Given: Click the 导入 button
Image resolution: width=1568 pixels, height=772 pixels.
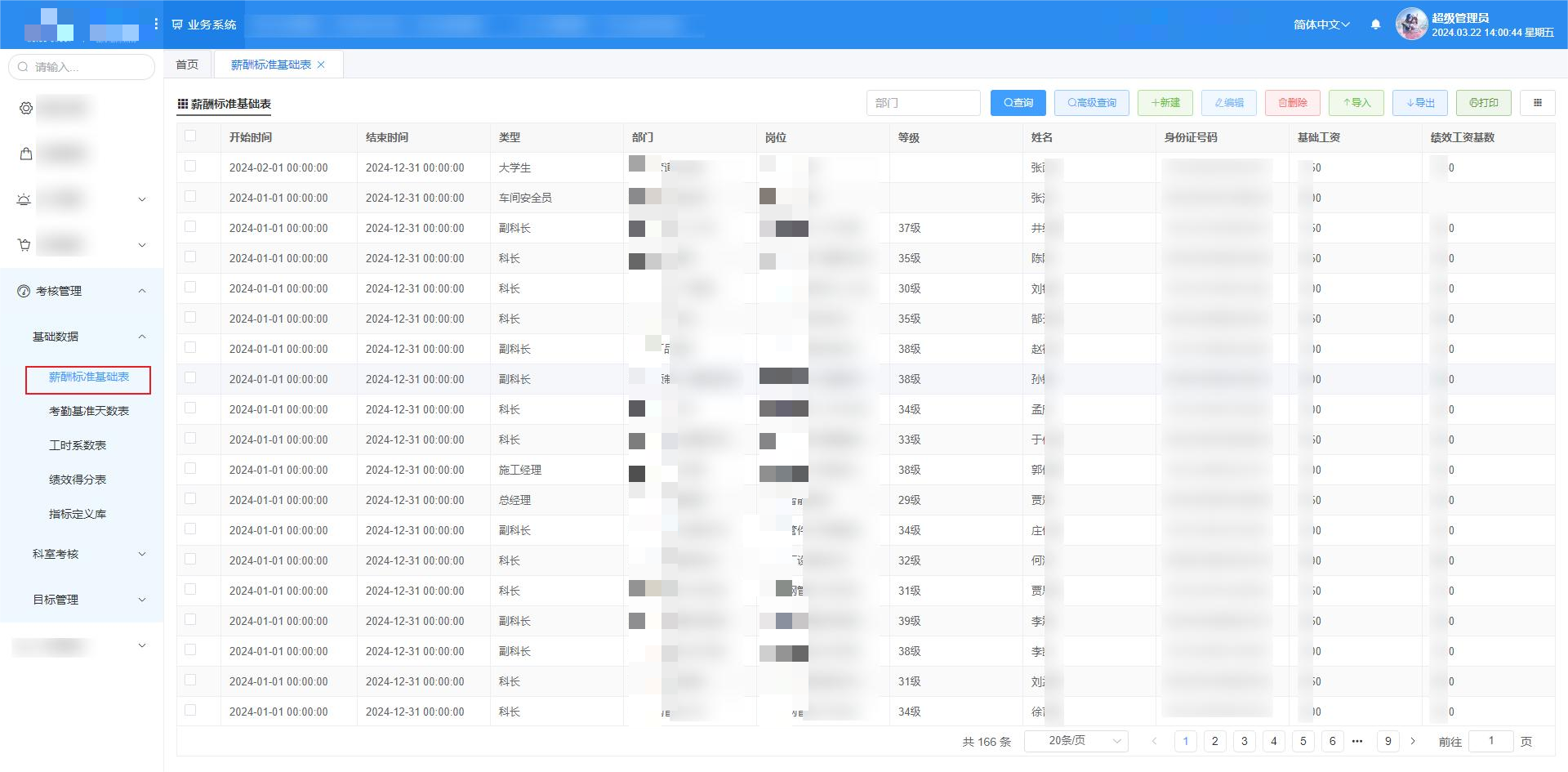Looking at the screenshot, I should (1356, 103).
